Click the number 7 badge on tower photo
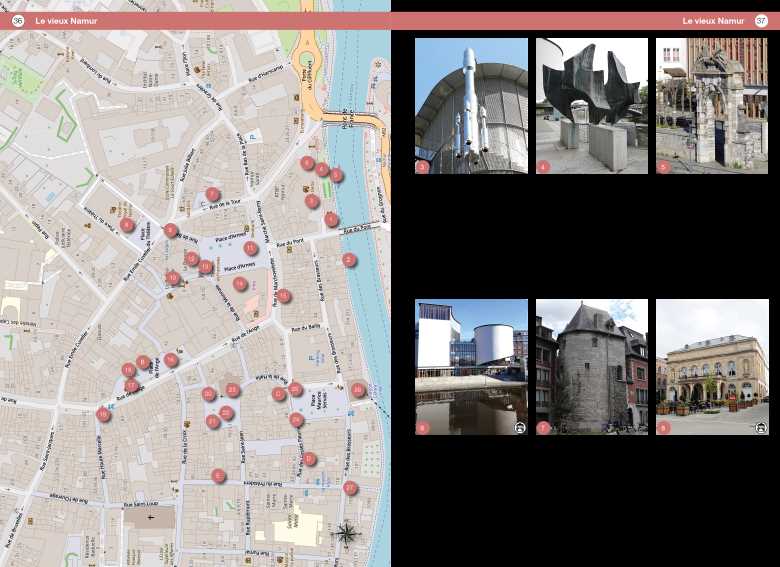The height and width of the screenshot is (567, 780). (x=543, y=427)
